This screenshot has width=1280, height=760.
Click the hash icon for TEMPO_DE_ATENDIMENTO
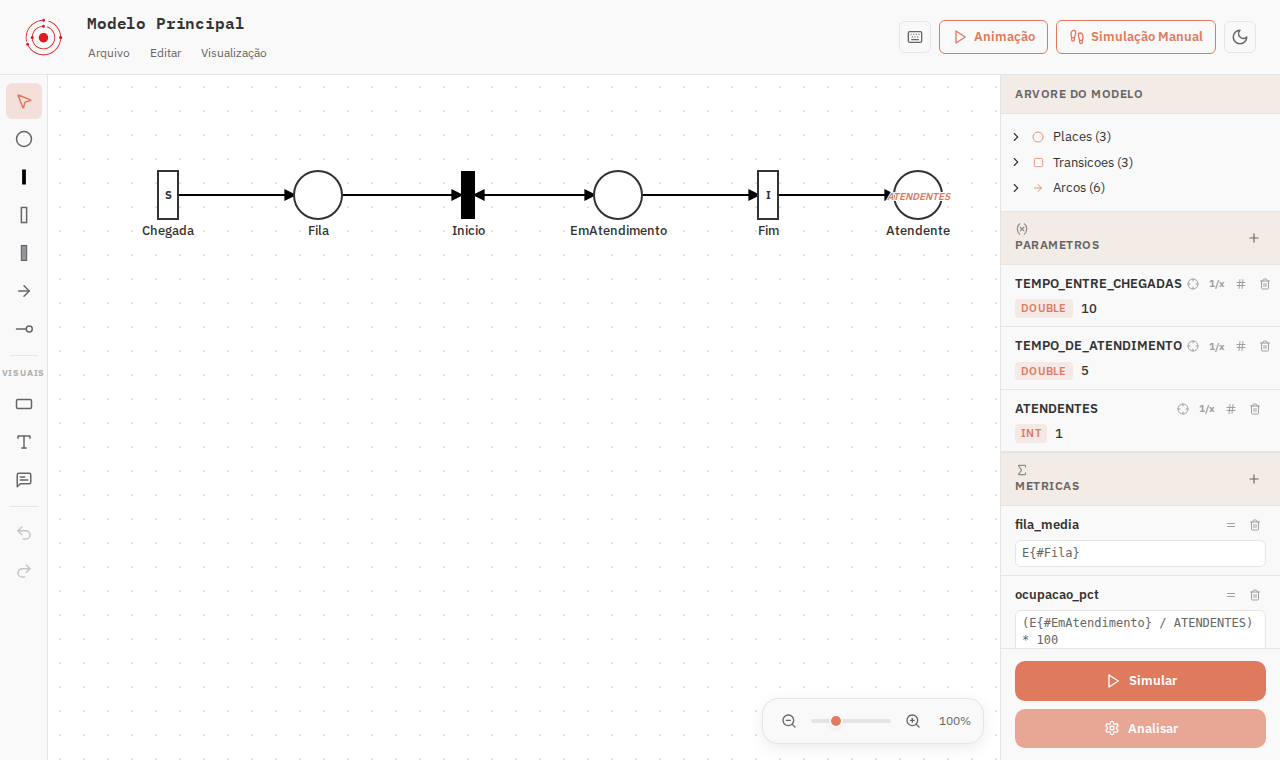[1241, 346]
